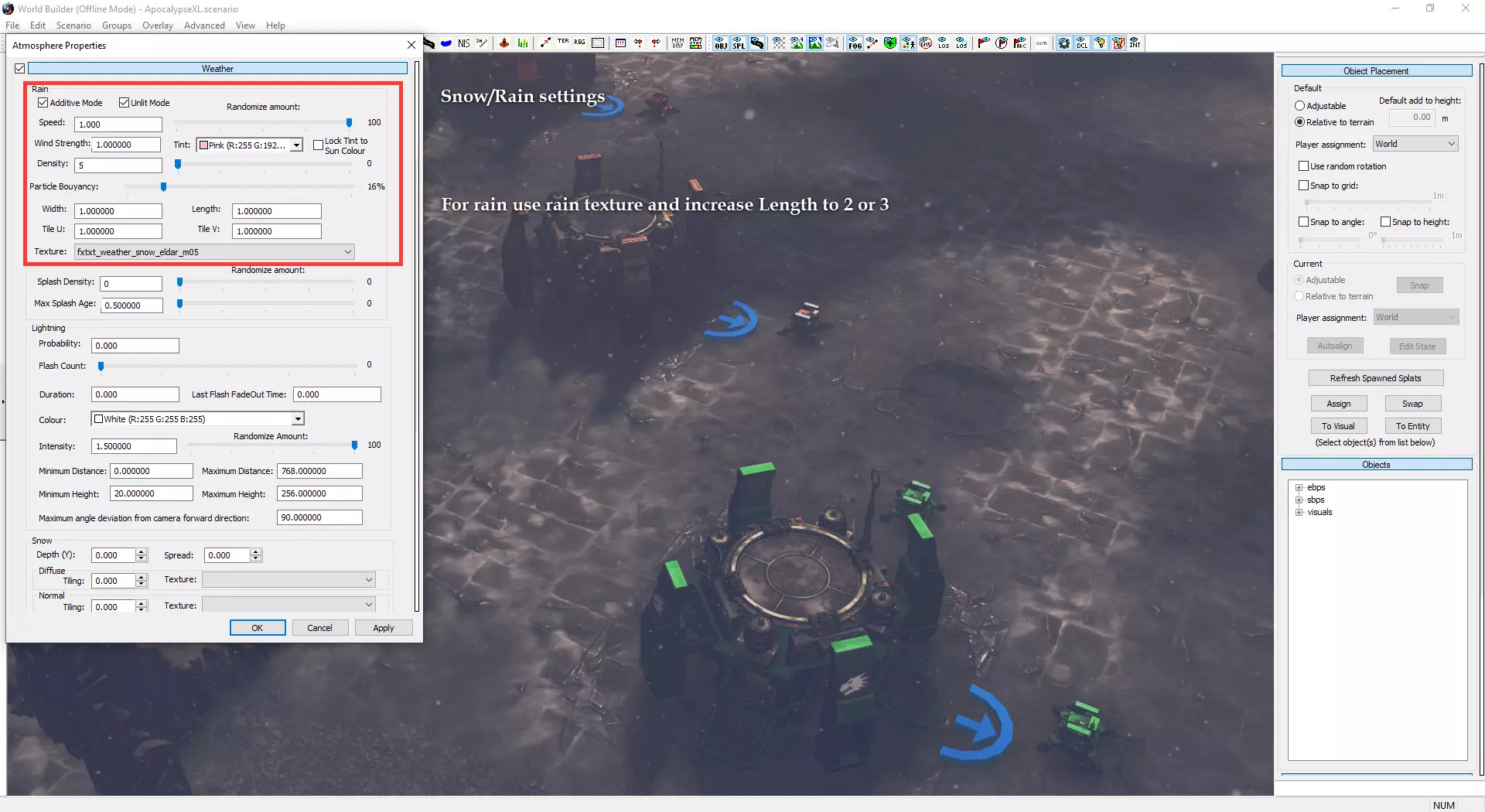Screen dimensions: 1485x812
Task: Click the REG toolbar icon
Action: 580,43
